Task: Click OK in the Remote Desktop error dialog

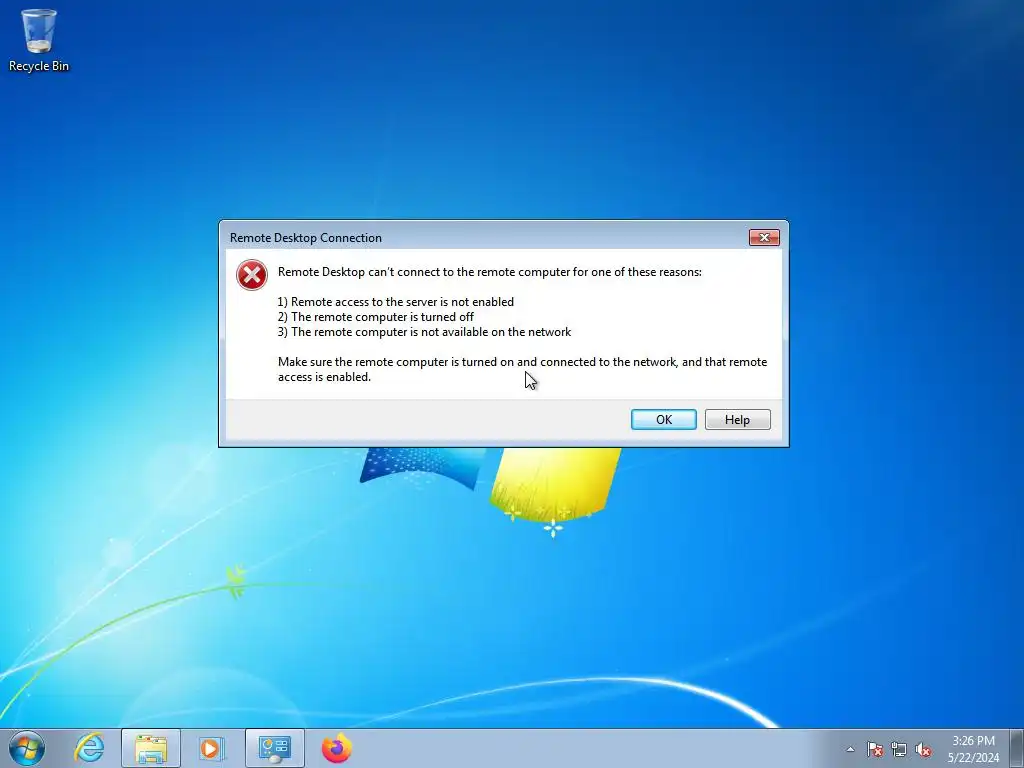Action: [664, 419]
